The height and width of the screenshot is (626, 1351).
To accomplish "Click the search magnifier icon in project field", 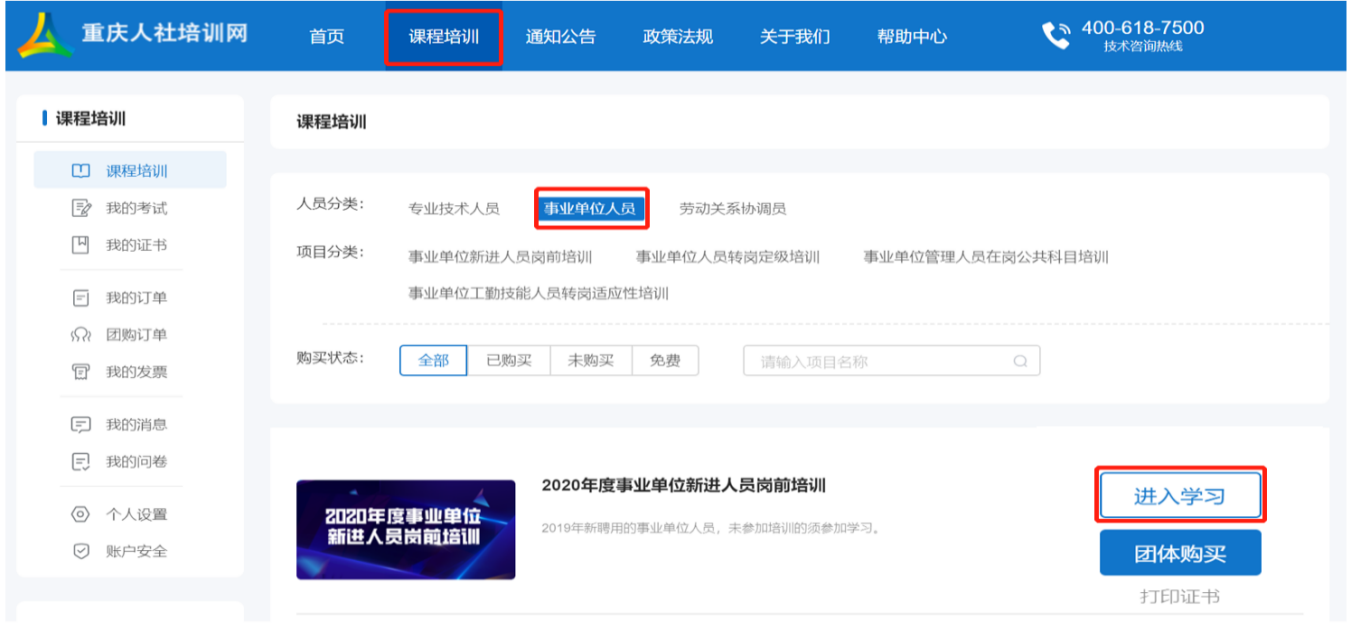I will click(x=1020, y=361).
